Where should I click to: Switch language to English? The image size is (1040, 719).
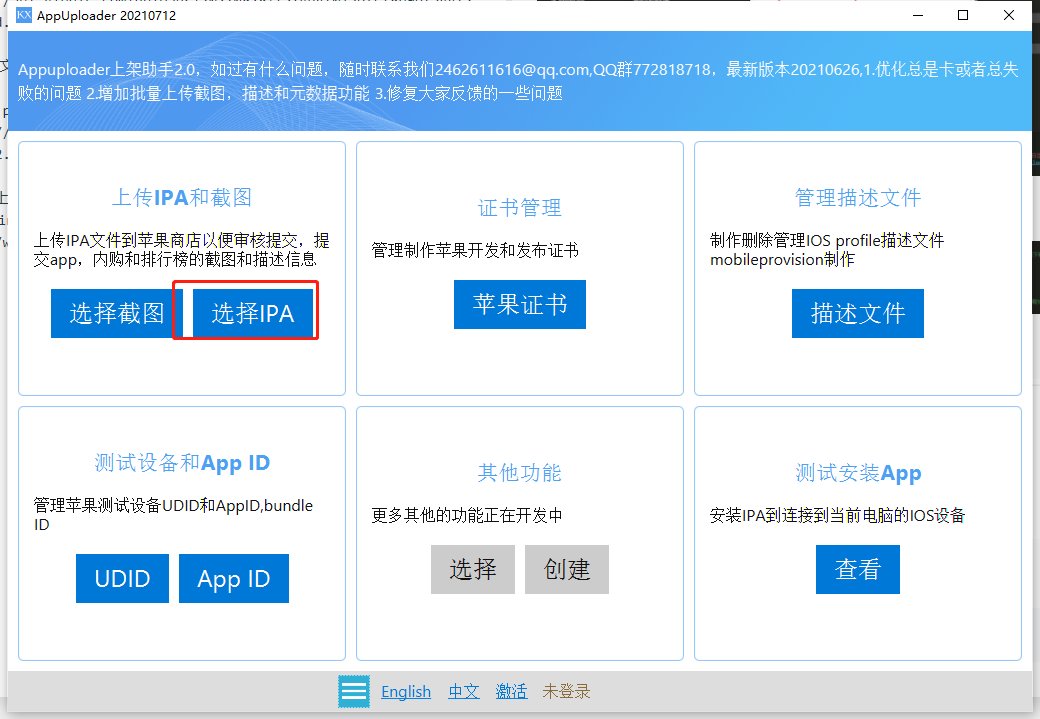pyautogui.click(x=406, y=692)
